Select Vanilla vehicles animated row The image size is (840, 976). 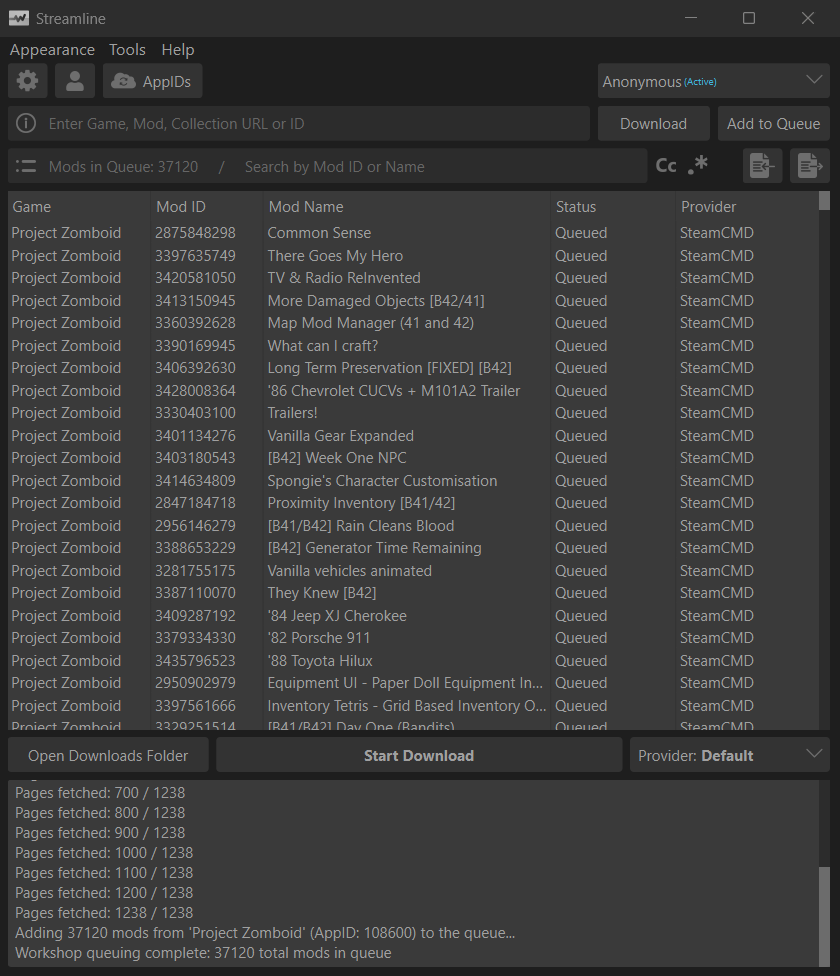pyautogui.click(x=413, y=571)
